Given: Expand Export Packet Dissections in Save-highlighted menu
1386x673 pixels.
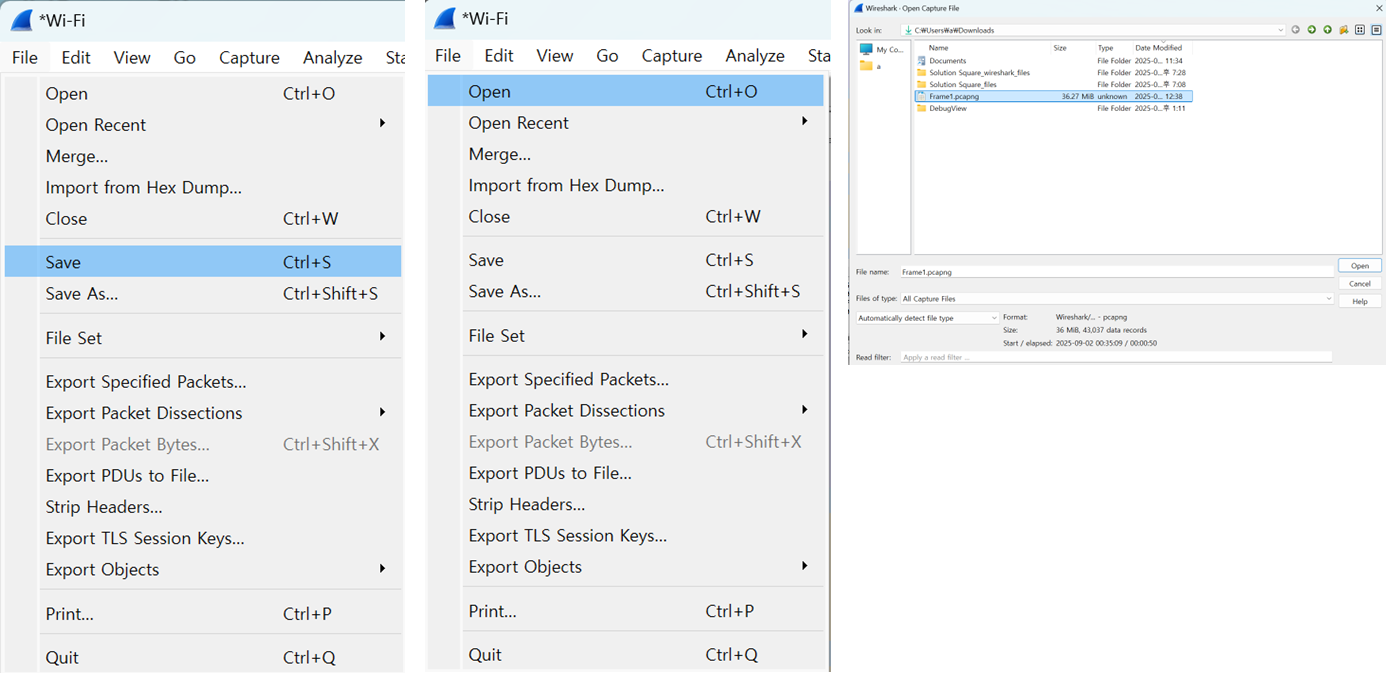Looking at the screenshot, I should (382, 412).
